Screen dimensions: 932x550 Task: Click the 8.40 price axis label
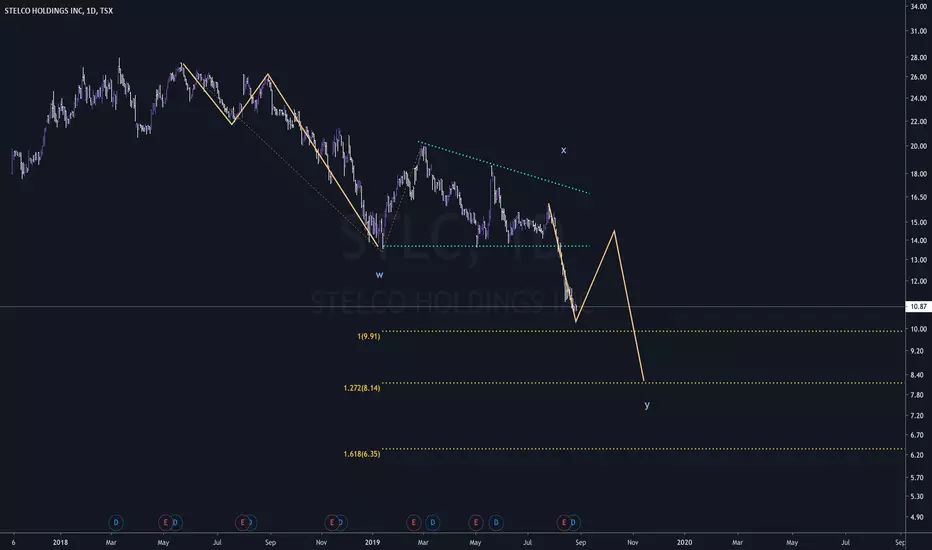918,375
